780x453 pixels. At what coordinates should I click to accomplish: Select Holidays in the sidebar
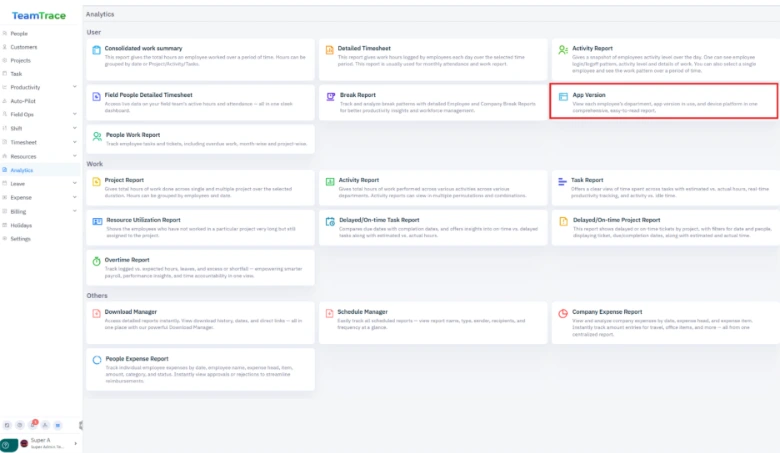click(x=21, y=225)
